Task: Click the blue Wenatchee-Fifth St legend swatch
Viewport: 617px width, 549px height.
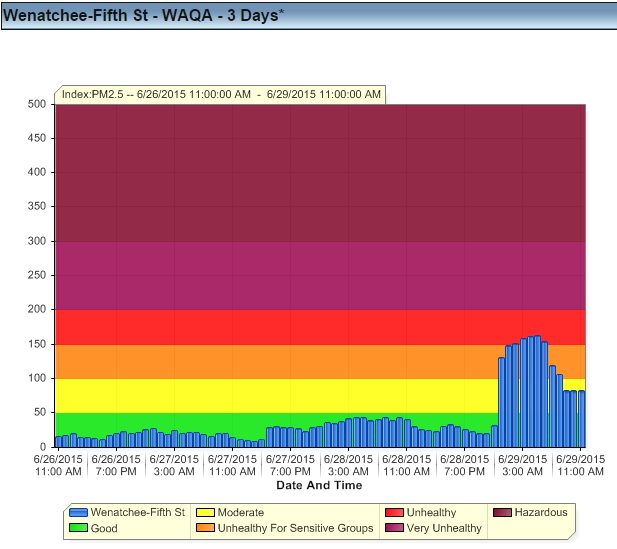Action: [78, 512]
